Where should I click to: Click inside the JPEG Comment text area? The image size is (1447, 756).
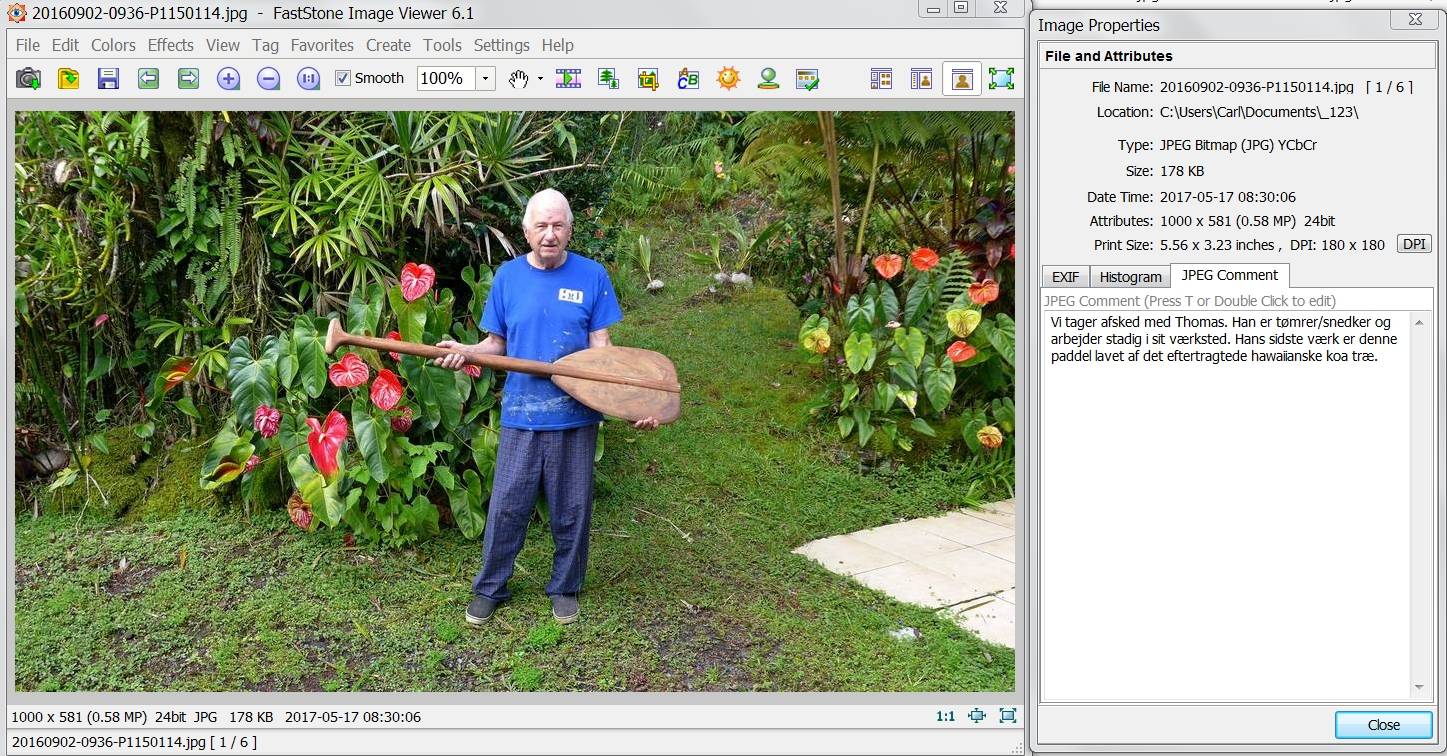[x=1224, y=500]
